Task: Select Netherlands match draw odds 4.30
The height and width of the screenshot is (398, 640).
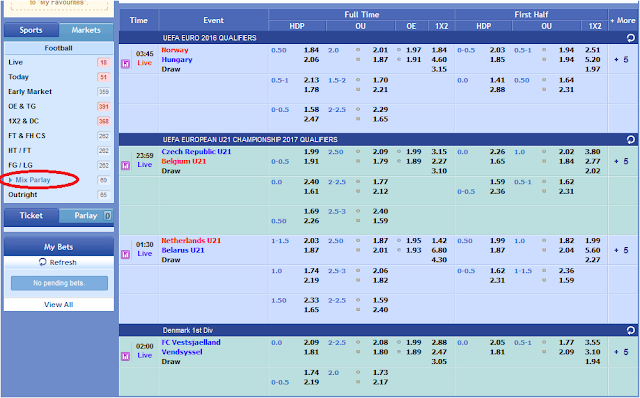Action: [439, 260]
